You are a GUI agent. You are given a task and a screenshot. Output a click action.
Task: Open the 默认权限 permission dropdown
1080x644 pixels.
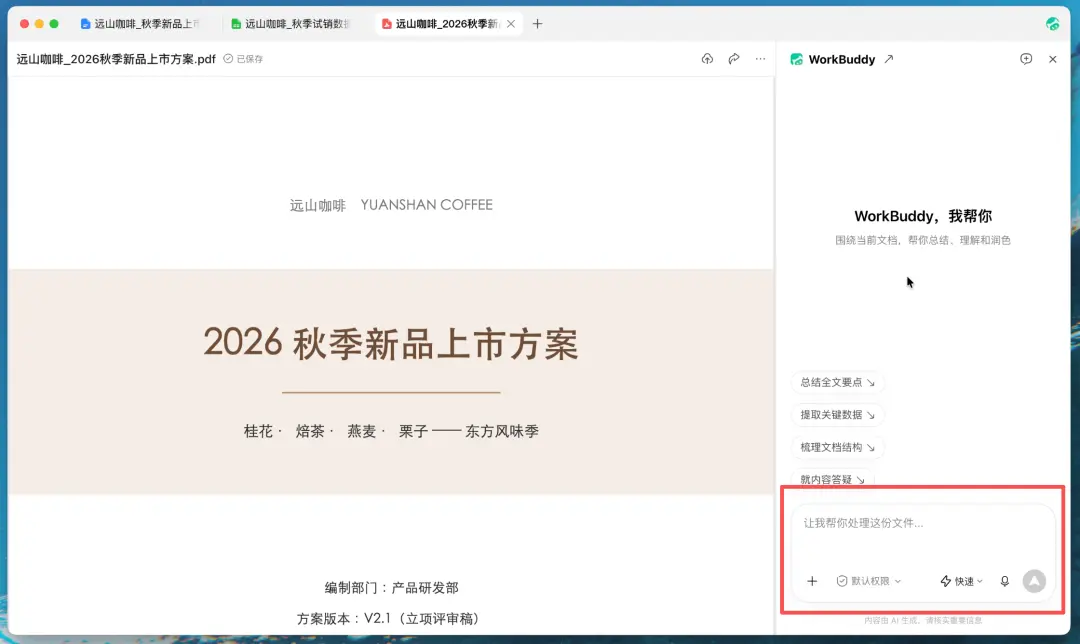pos(869,581)
